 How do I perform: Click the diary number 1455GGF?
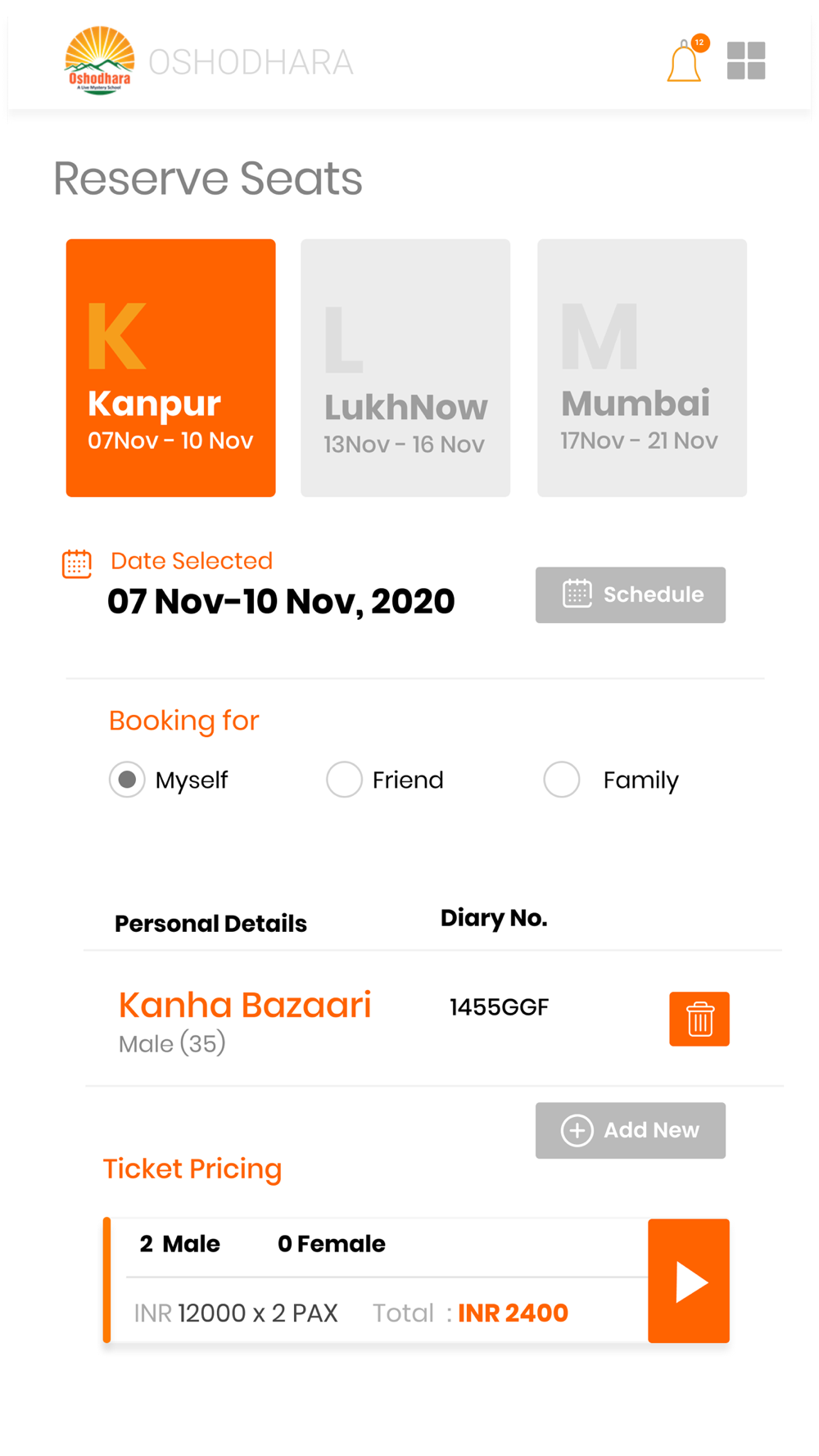click(x=499, y=1007)
